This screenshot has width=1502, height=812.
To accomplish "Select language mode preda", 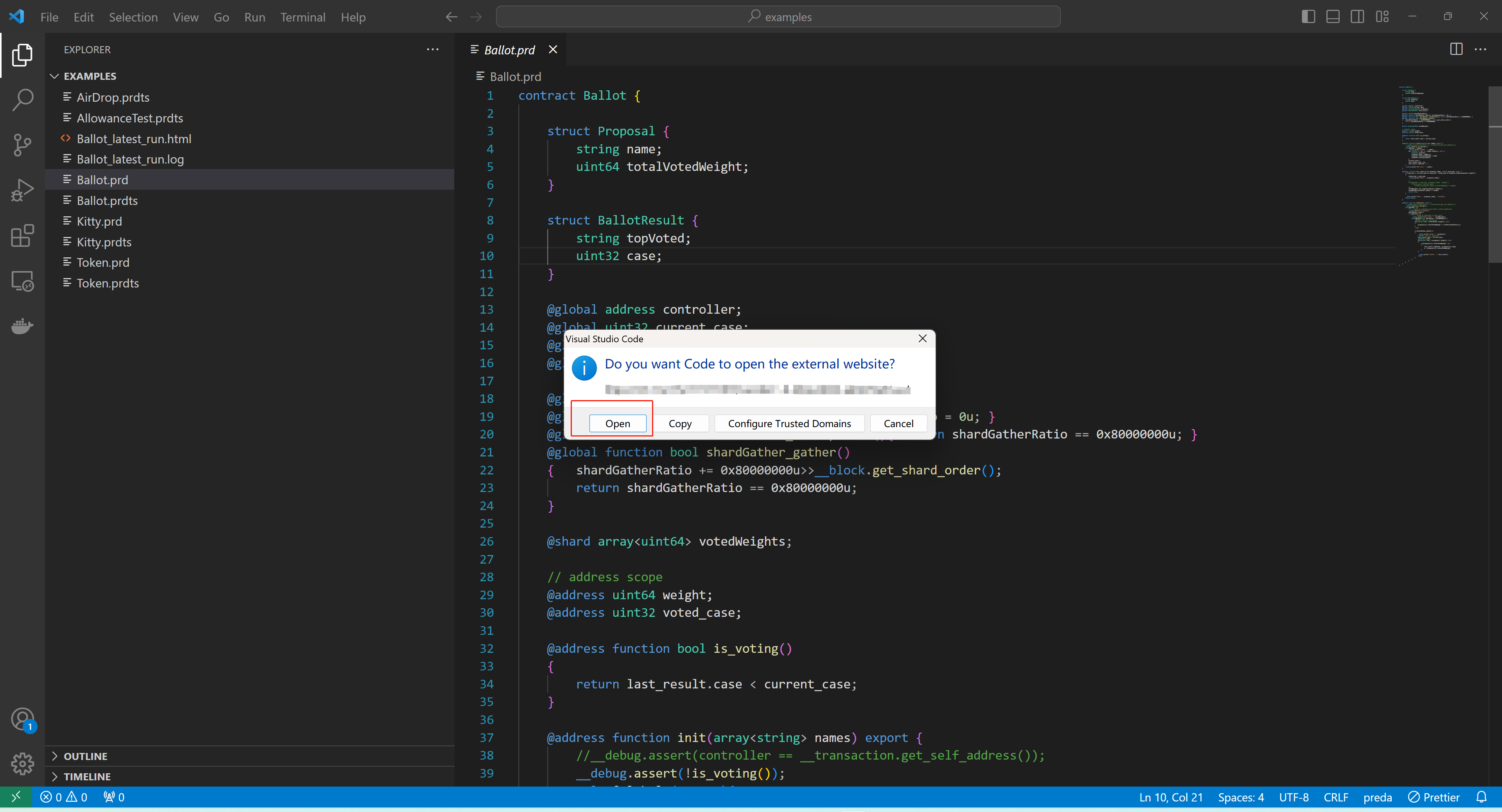I will [1377, 797].
